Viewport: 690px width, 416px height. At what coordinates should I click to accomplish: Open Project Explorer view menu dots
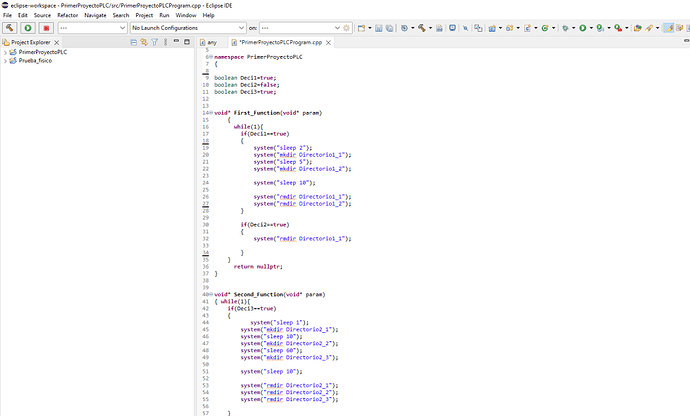(x=166, y=43)
